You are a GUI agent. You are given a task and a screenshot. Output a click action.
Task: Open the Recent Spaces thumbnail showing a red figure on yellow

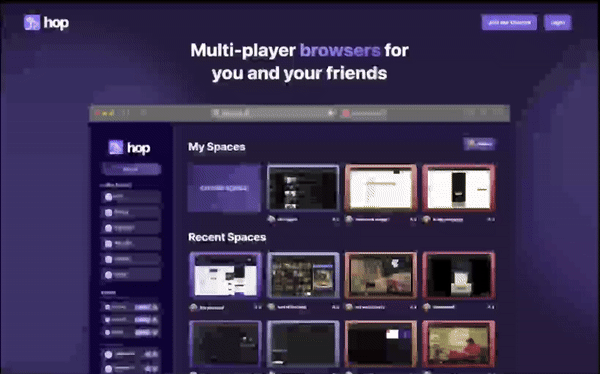[x=458, y=344]
